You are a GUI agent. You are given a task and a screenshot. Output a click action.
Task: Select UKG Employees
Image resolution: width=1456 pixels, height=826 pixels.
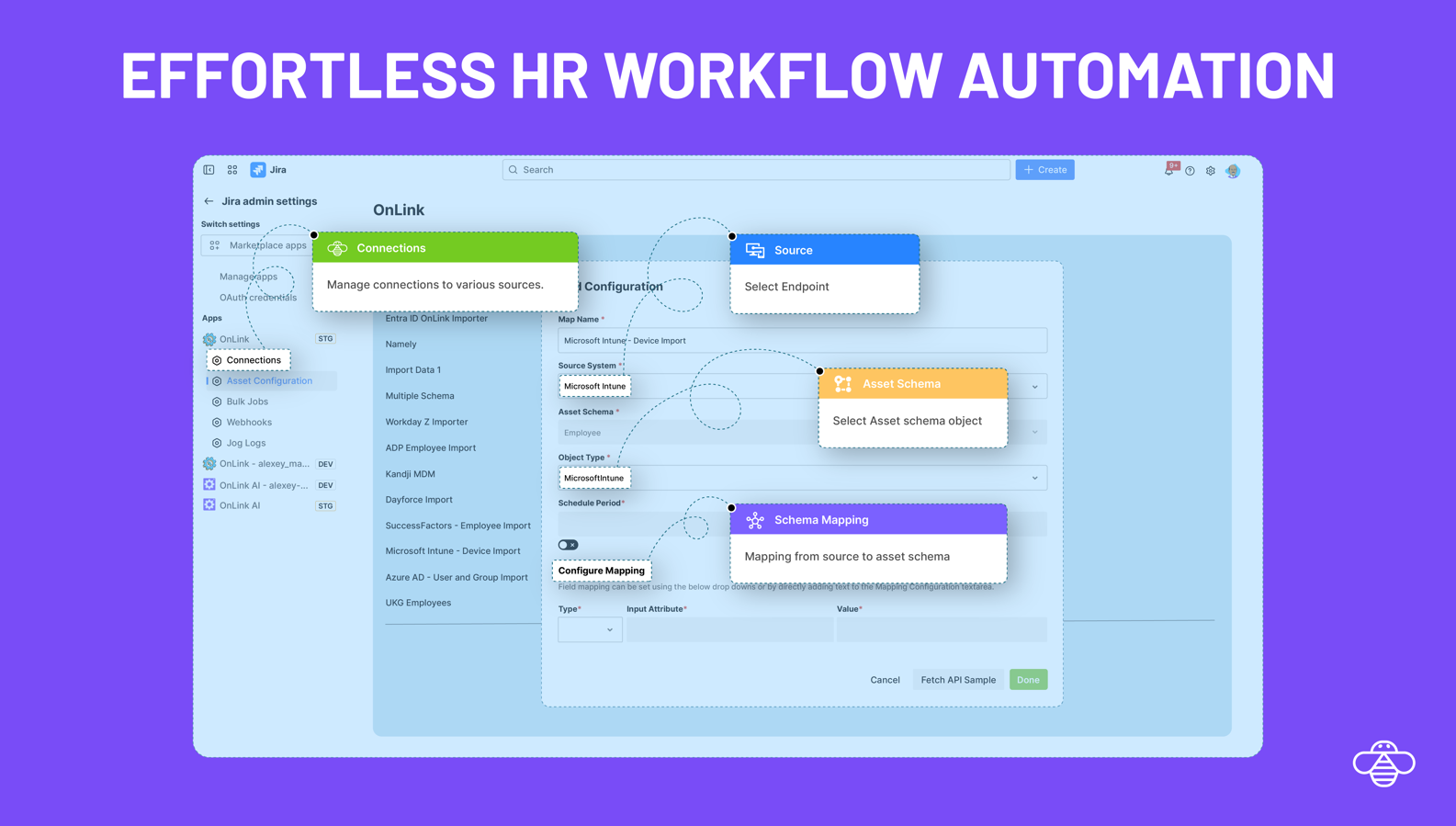click(x=418, y=603)
